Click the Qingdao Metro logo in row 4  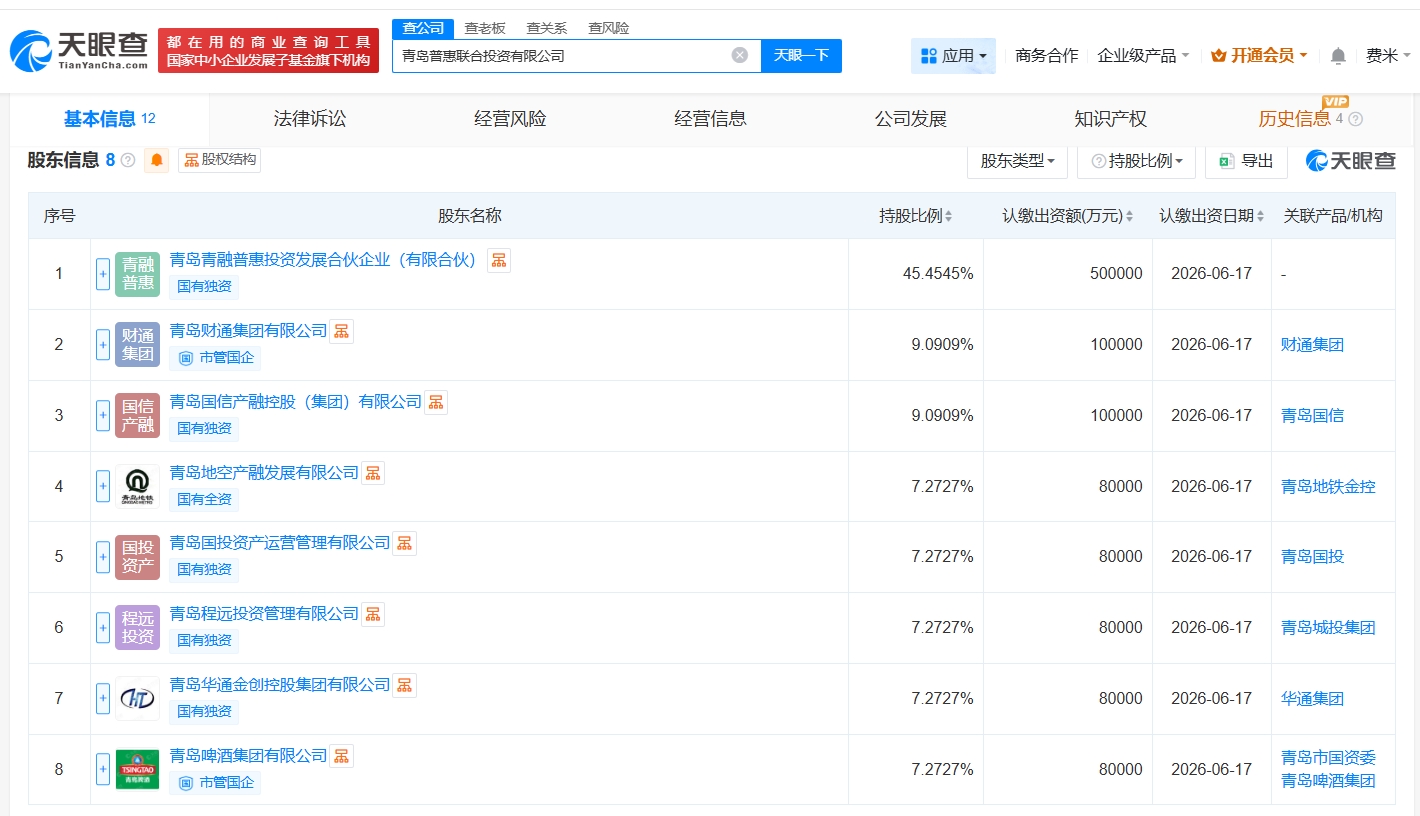click(137, 486)
